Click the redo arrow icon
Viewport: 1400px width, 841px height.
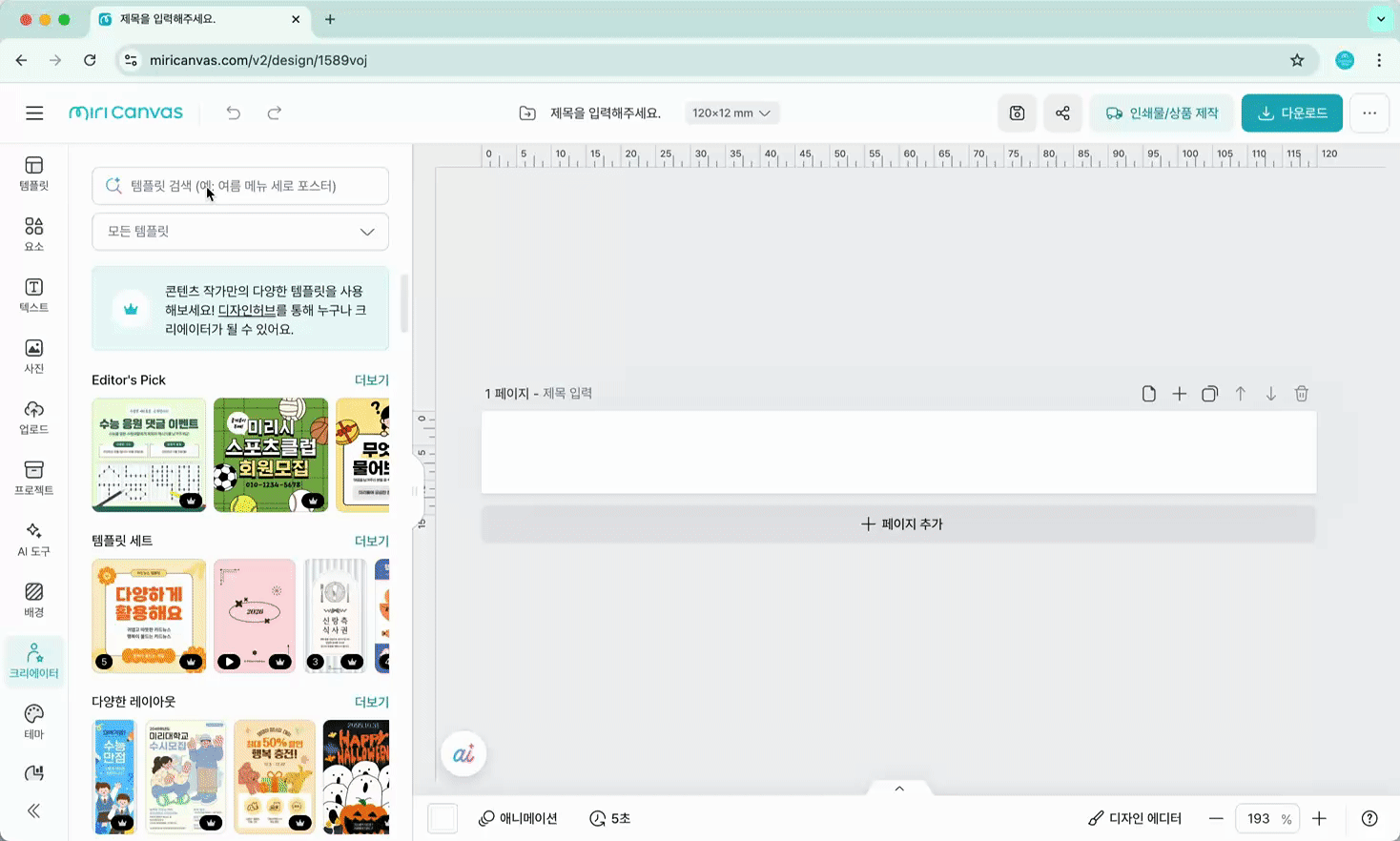tap(275, 113)
